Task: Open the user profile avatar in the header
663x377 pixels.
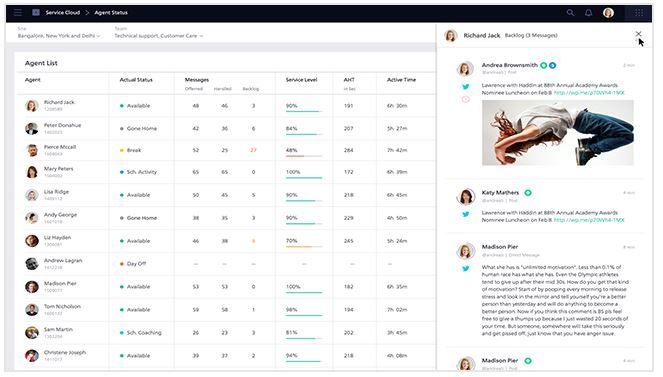Action: coord(608,13)
